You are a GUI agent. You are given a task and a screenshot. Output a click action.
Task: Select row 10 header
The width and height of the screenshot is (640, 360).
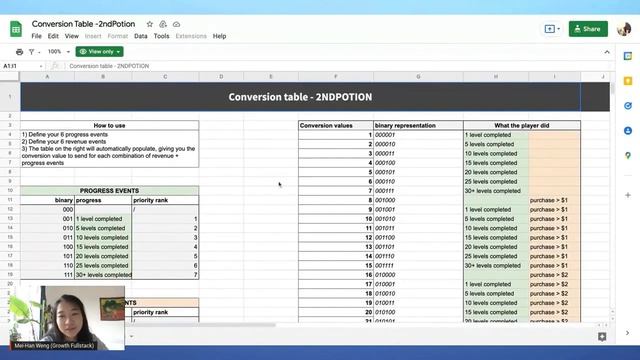(x=10, y=191)
